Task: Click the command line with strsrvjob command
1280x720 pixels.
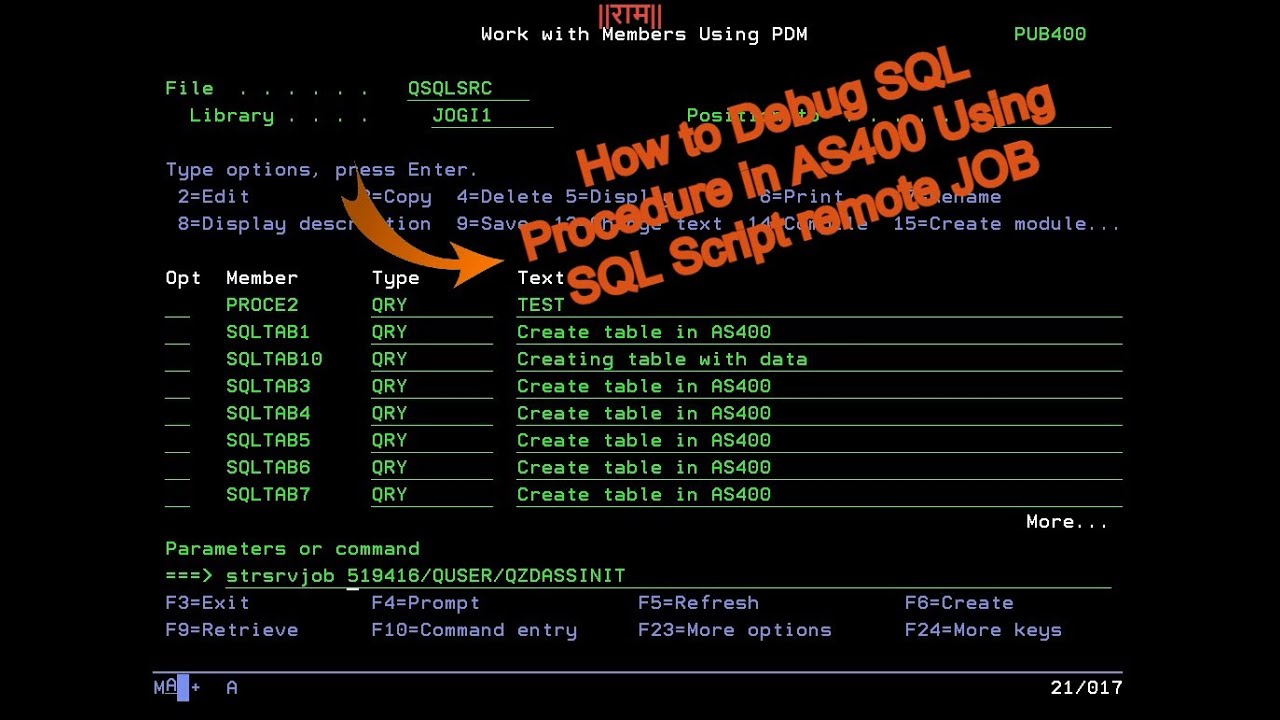Action: tap(668, 576)
